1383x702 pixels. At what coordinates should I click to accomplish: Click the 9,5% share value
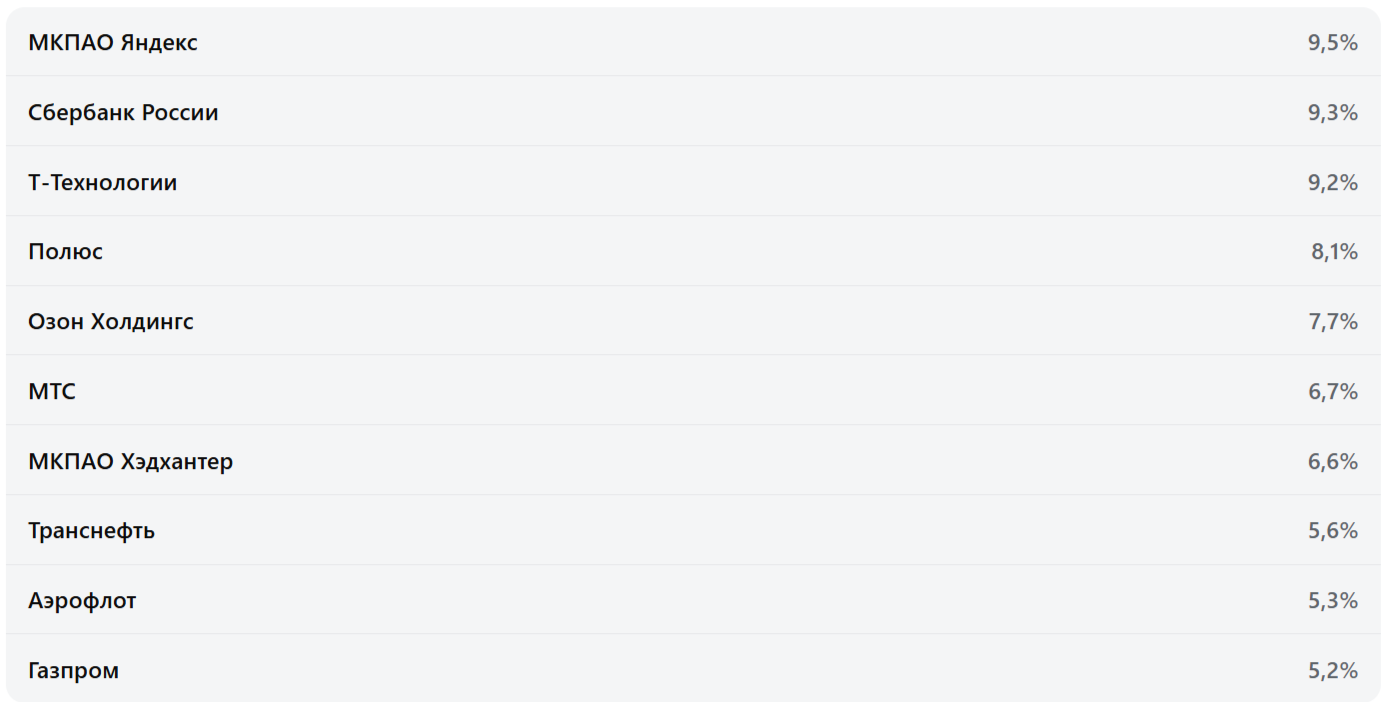(x=1332, y=43)
